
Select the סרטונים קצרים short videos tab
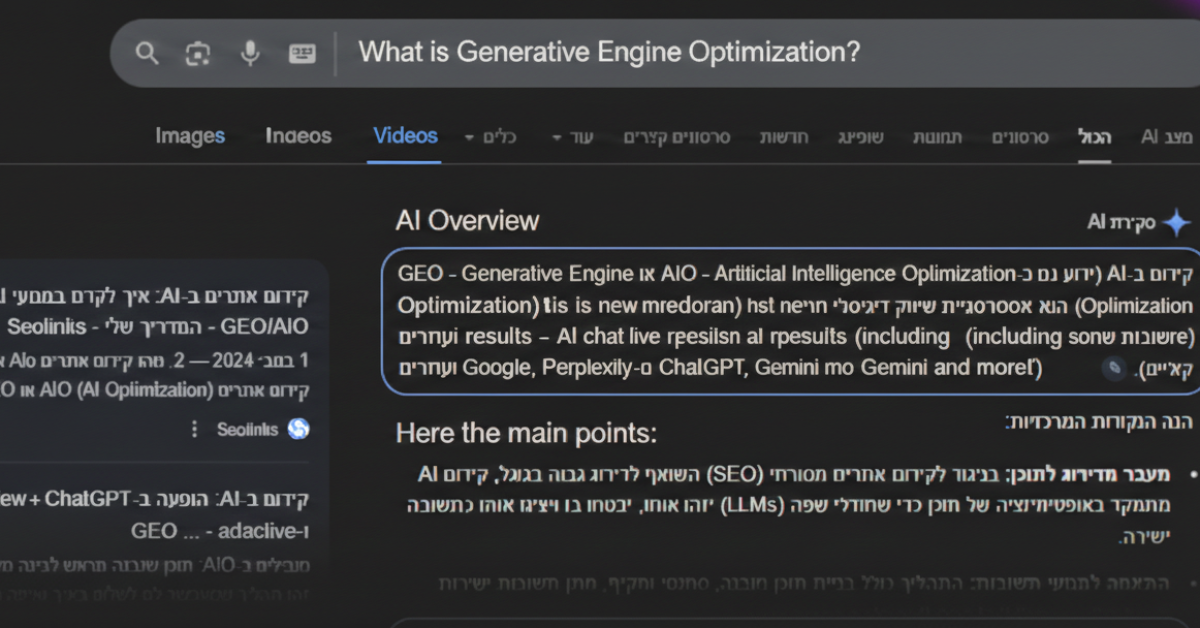pos(677,137)
